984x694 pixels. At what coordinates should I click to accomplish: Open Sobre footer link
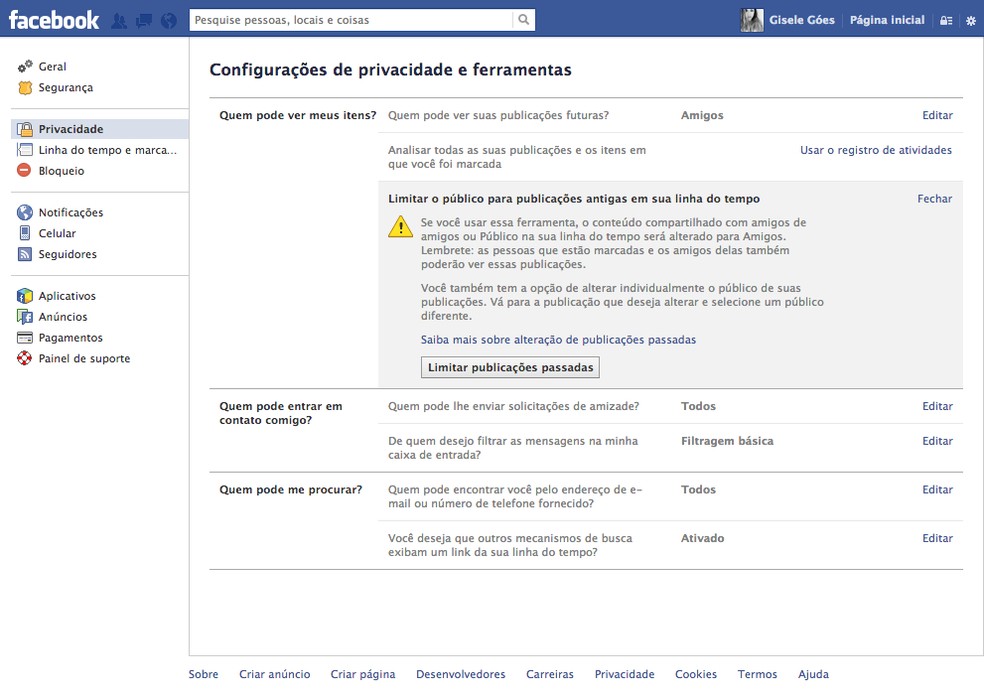click(x=203, y=674)
